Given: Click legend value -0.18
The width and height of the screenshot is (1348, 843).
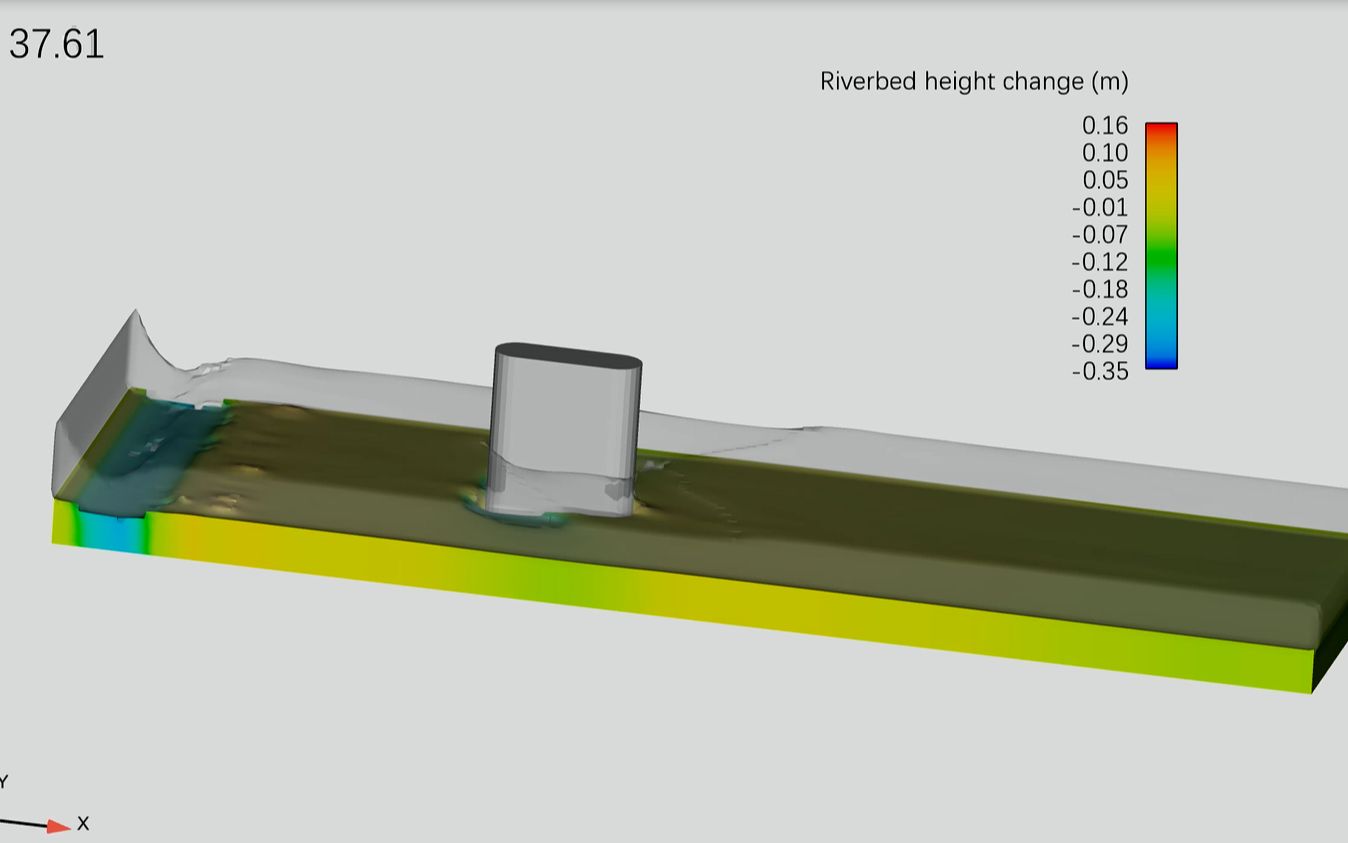Looking at the screenshot, I should coord(1100,289).
